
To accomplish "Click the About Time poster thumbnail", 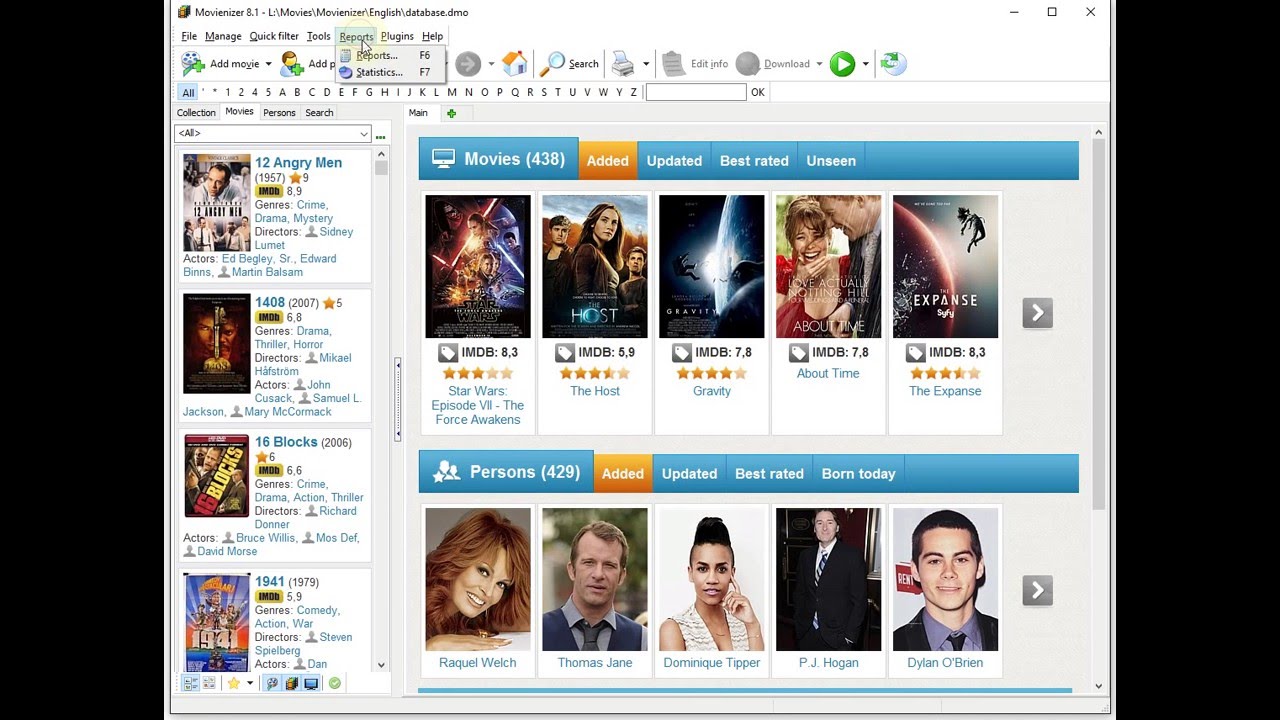I will [x=828, y=267].
